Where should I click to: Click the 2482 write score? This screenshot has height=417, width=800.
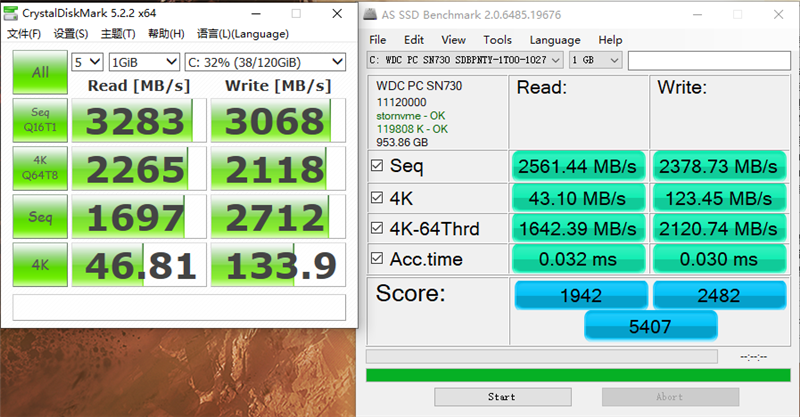719,295
